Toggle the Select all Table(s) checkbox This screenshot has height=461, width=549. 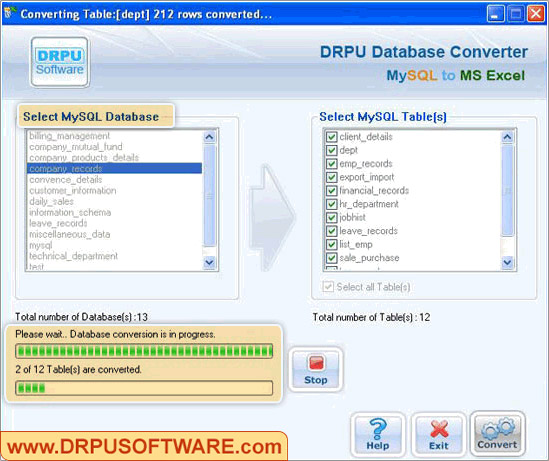click(328, 287)
